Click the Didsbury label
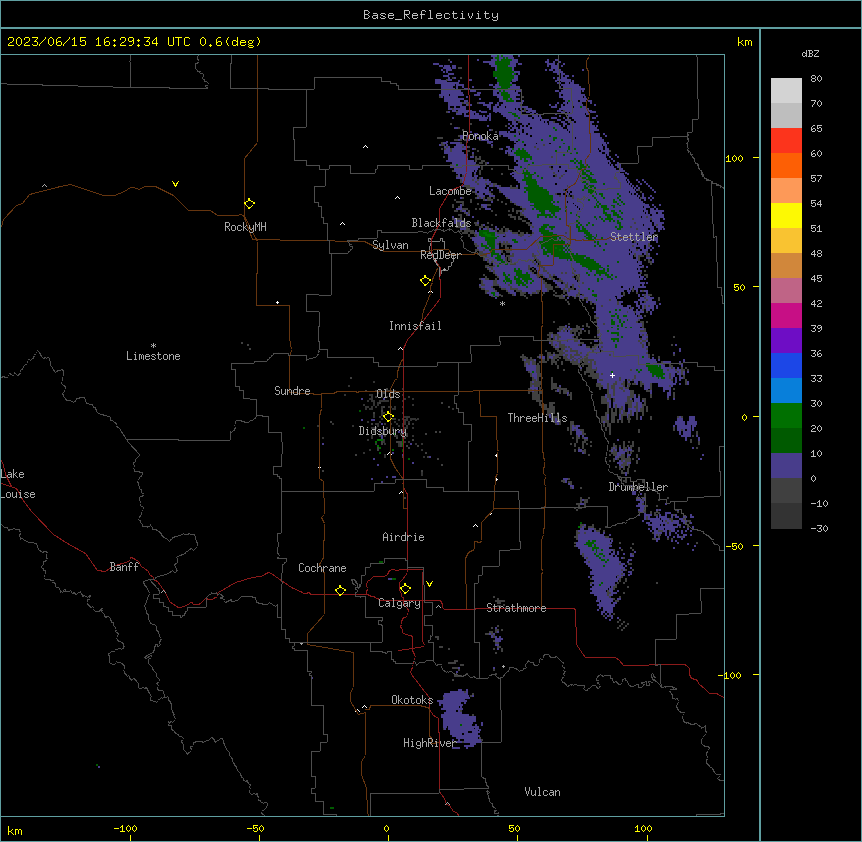The height and width of the screenshot is (842, 862). click(x=383, y=431)
